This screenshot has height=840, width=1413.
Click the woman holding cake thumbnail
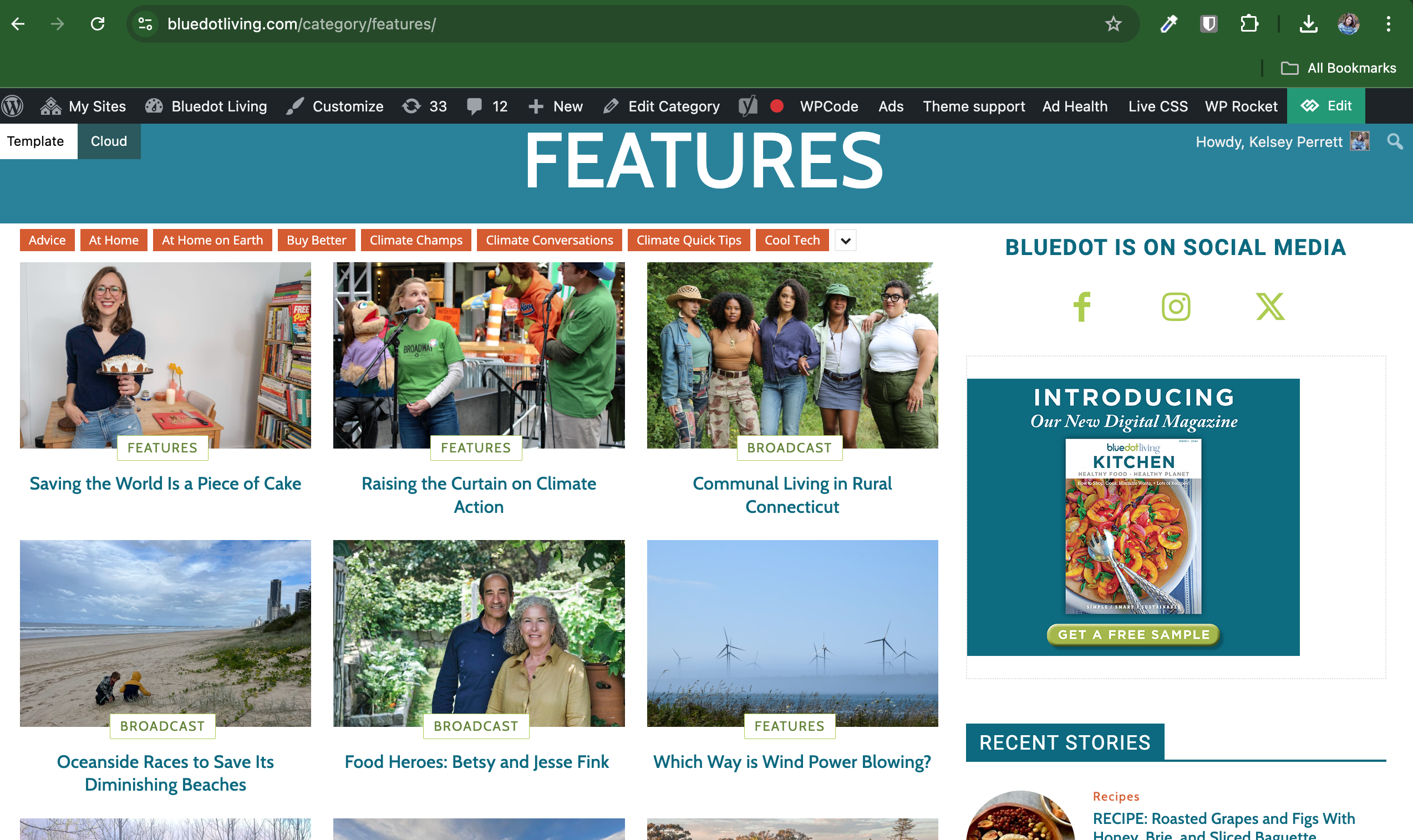point(165,355)
